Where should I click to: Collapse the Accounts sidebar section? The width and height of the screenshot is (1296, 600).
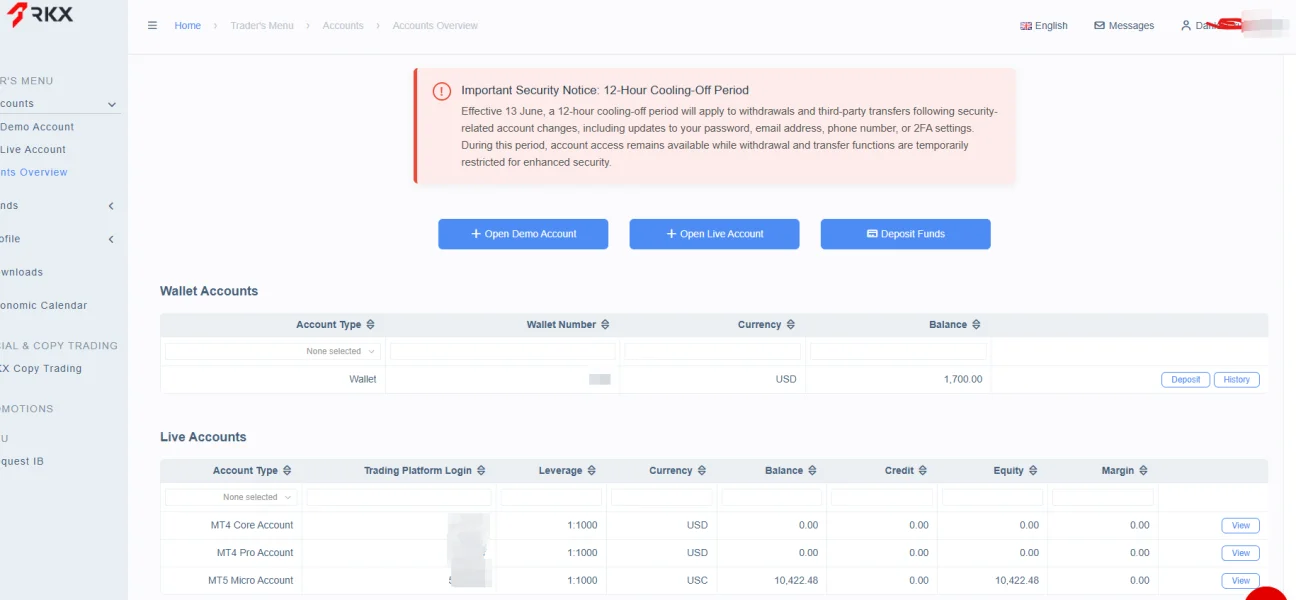(112, 104)
